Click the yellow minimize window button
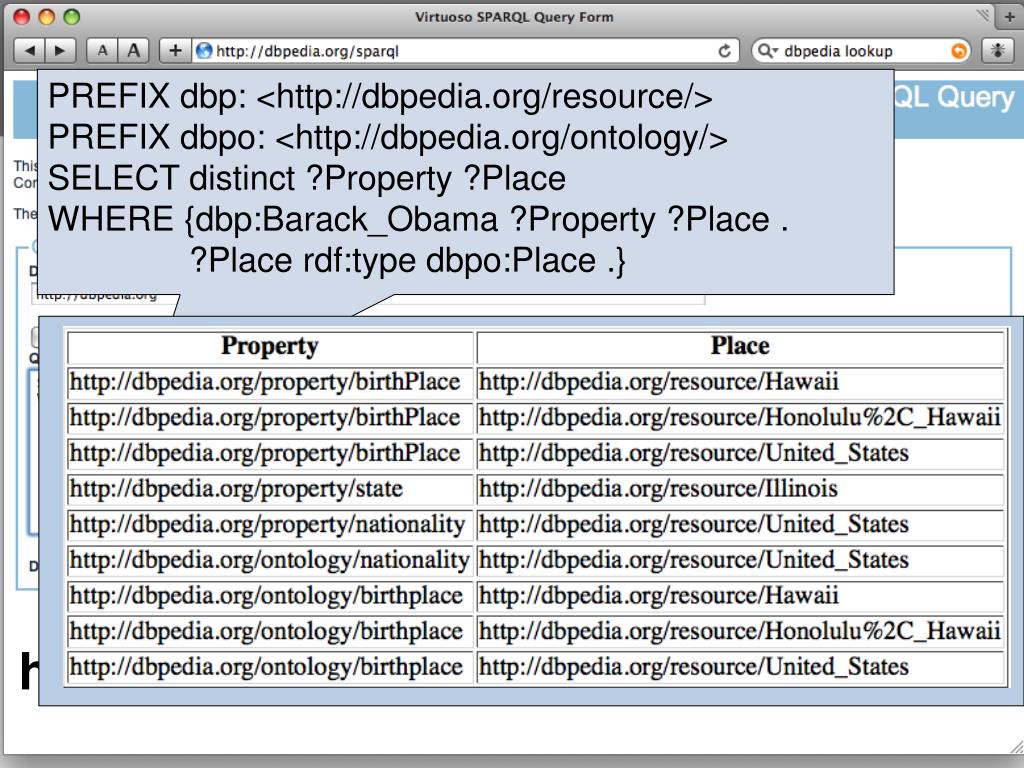The height and width of the screenshot is (768, 1024). [46, 17]
